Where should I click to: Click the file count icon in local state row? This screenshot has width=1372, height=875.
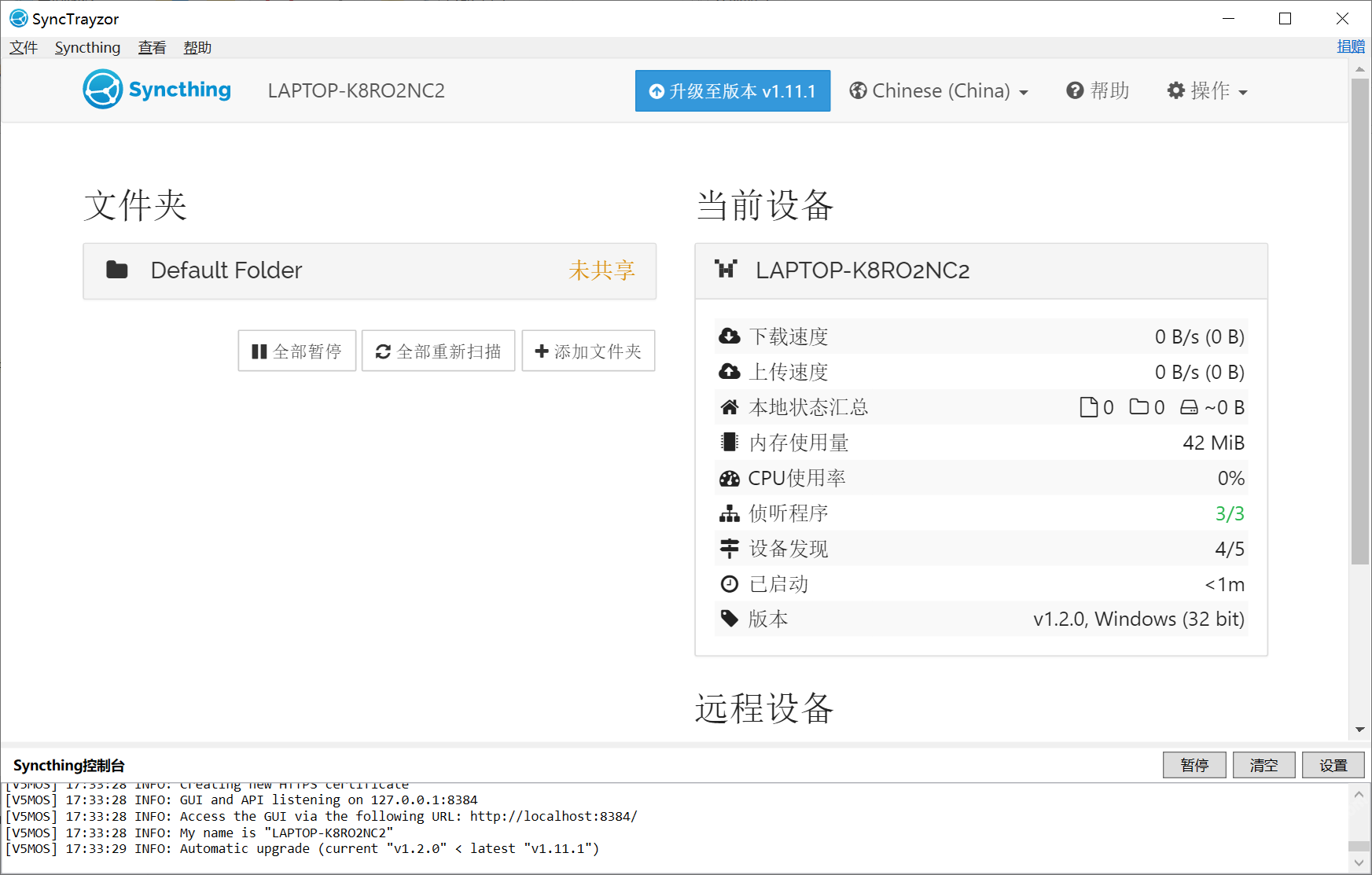tap(1089, 406)
